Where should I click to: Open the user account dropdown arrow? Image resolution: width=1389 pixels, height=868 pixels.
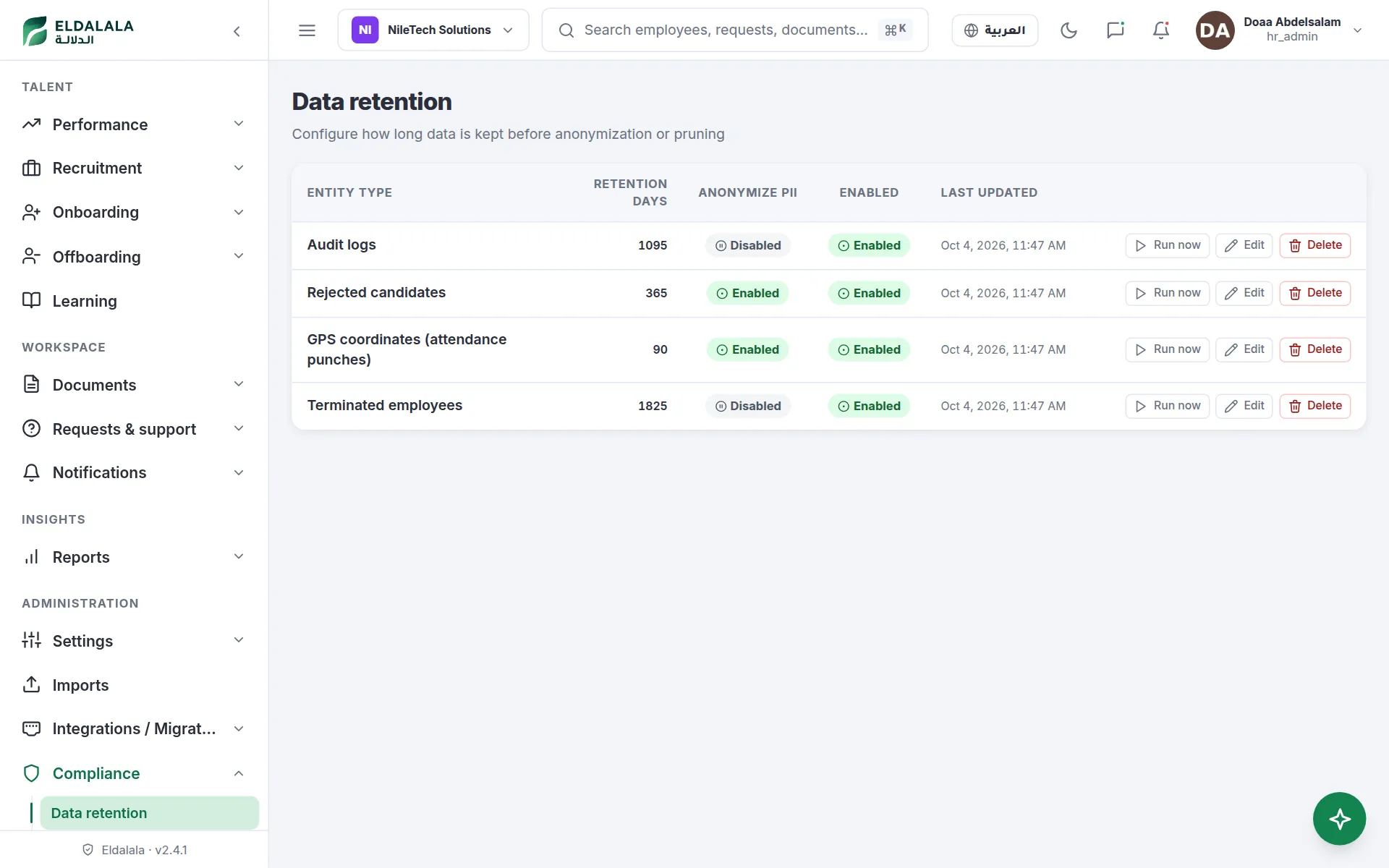pyautogui.click(x=1357, y=30)
